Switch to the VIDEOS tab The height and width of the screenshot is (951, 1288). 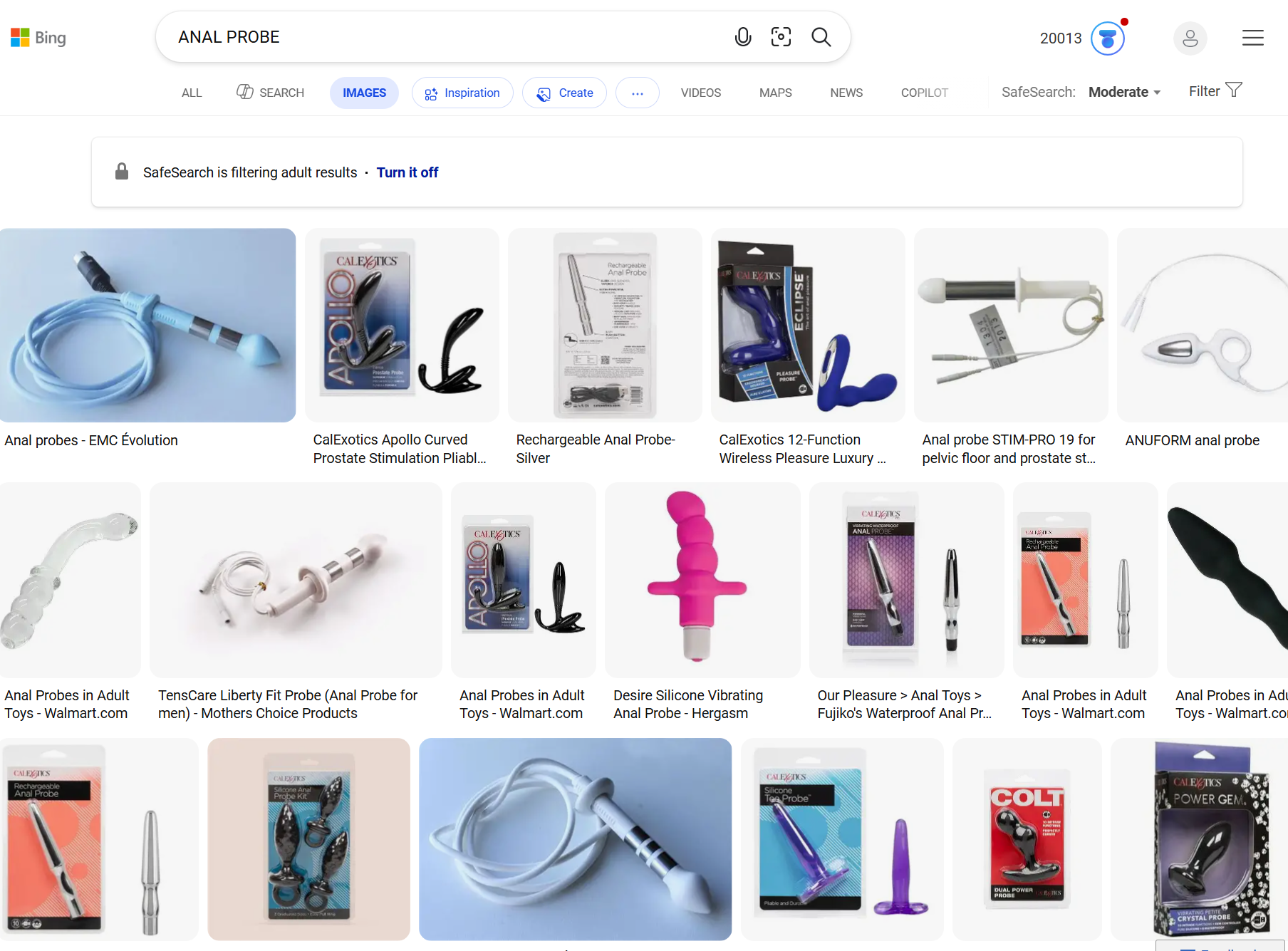pyautogui.click(x=700, y=93)
